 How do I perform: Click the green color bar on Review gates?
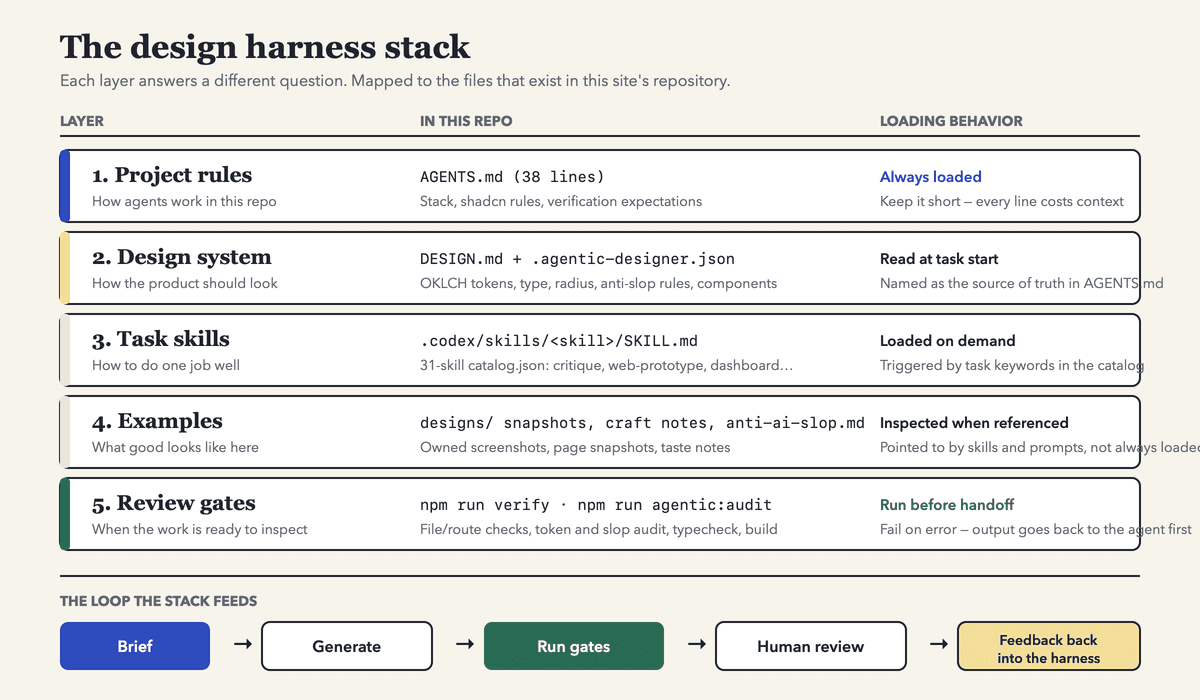(x=65, y=514)
